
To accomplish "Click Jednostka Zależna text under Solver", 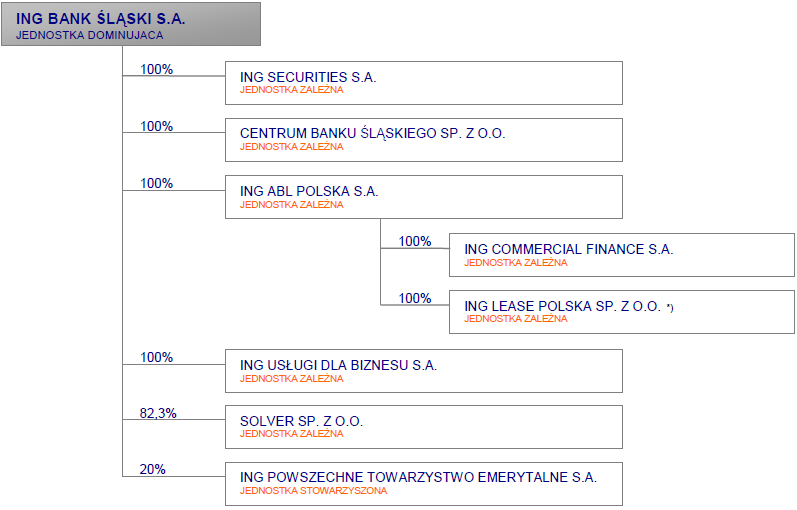I will pos(292,434).
